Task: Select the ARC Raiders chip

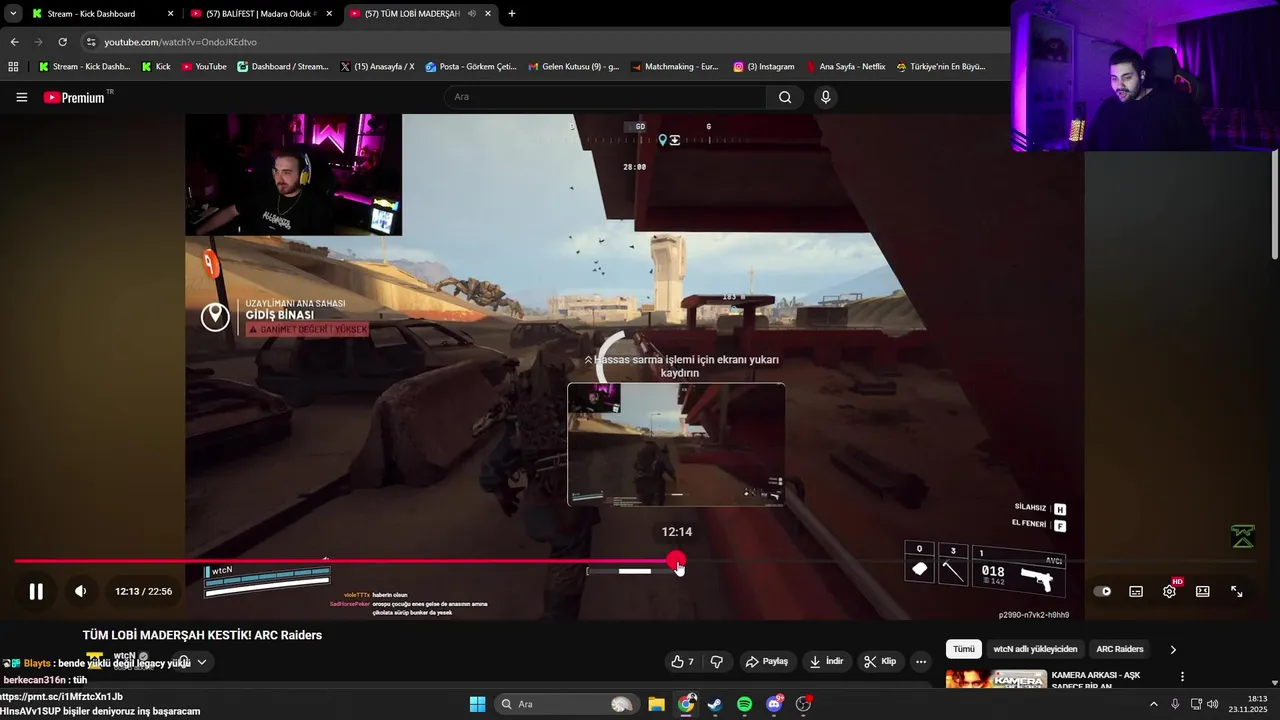Action: pyautogui.click(x=1120, y=649)
